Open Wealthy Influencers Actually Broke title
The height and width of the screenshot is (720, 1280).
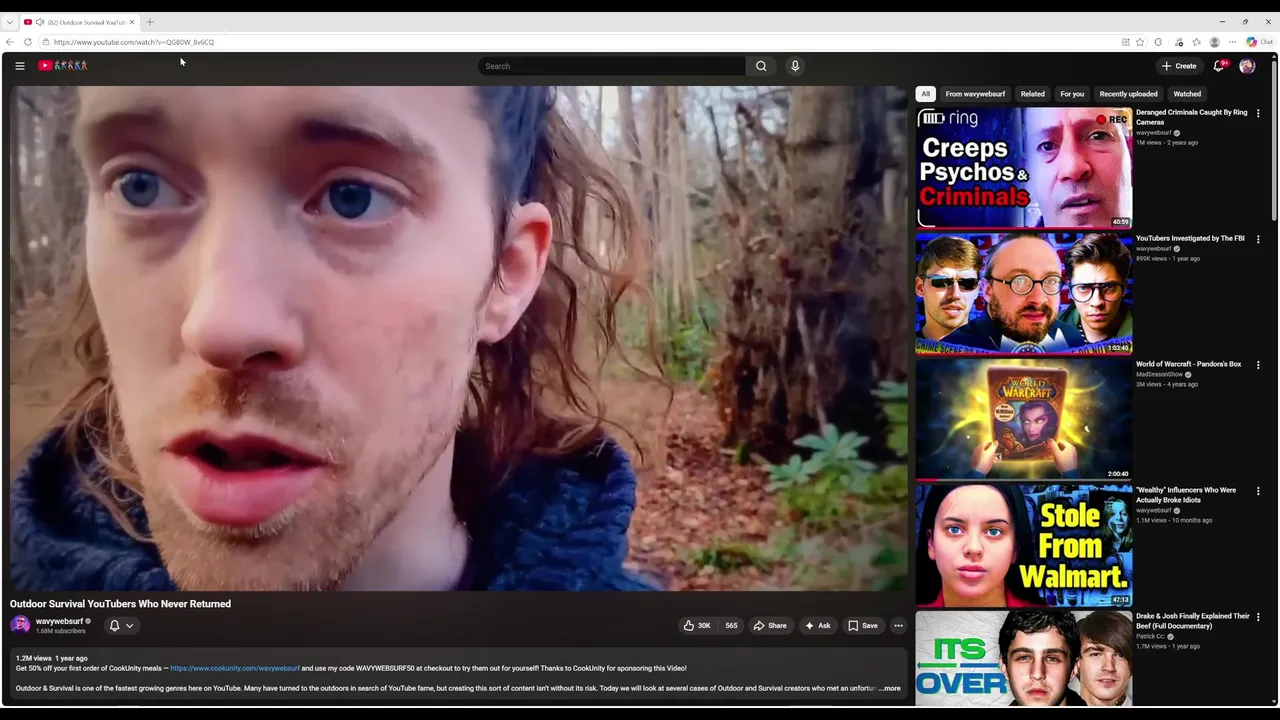(x=1186, y=495)
